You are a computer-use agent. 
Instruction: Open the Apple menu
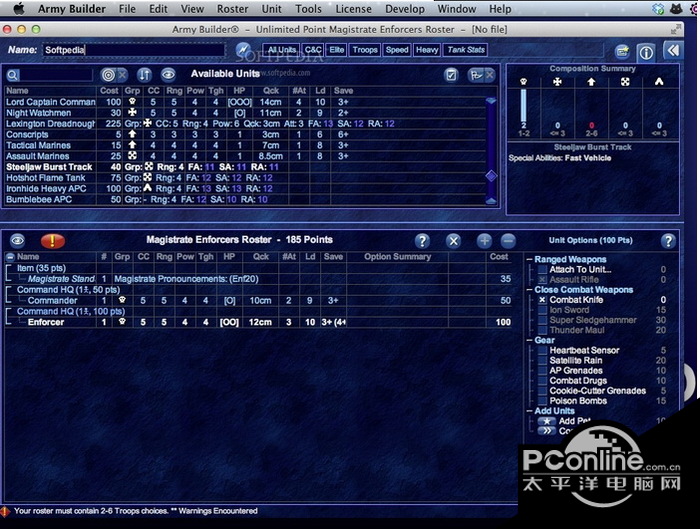tap(18, 8)
